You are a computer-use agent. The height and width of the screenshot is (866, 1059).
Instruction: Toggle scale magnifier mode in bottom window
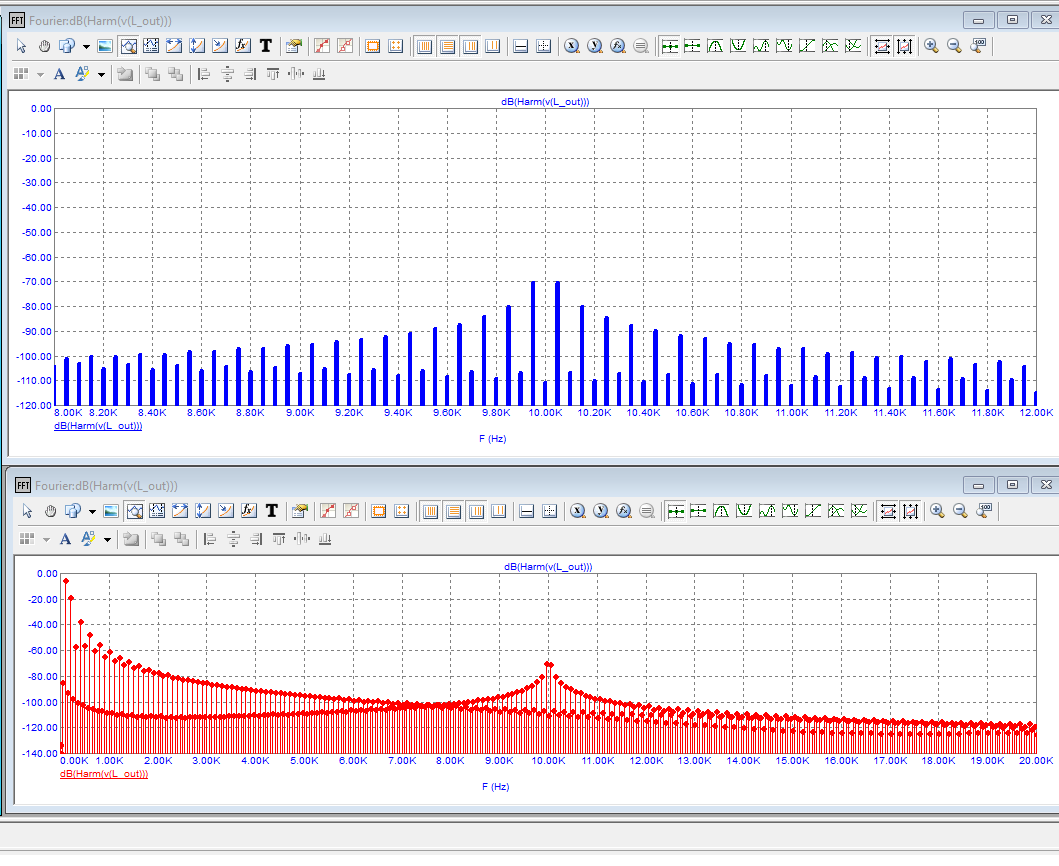pyautogui.click(x=134, y=511)
